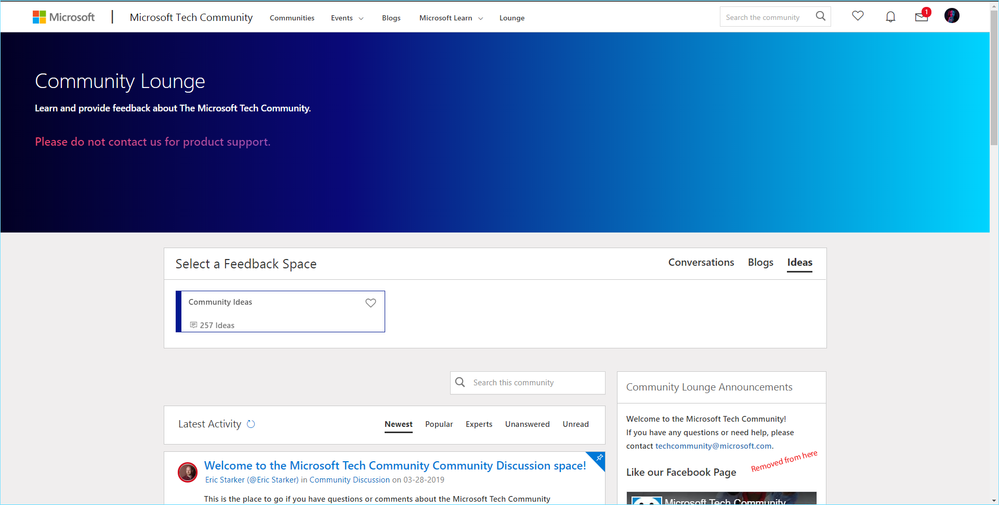Select the Ideas tab
The height and width of the screenshot is (505, 999).
point(800,262)
